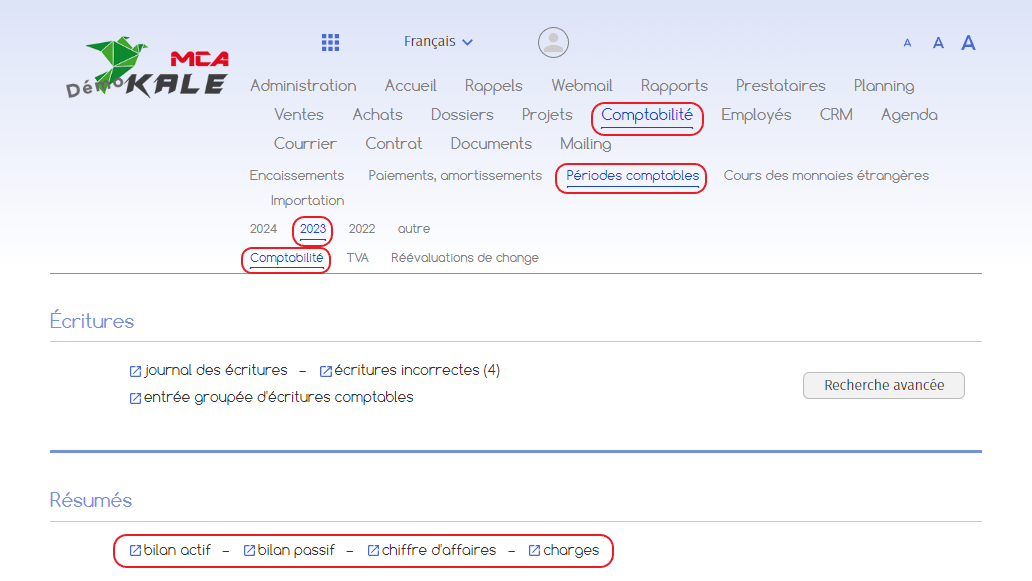This screenshot has height=581, width=1032.
Task: Switch to Périodes comptables submenu
Action: [x=632, y=176]
